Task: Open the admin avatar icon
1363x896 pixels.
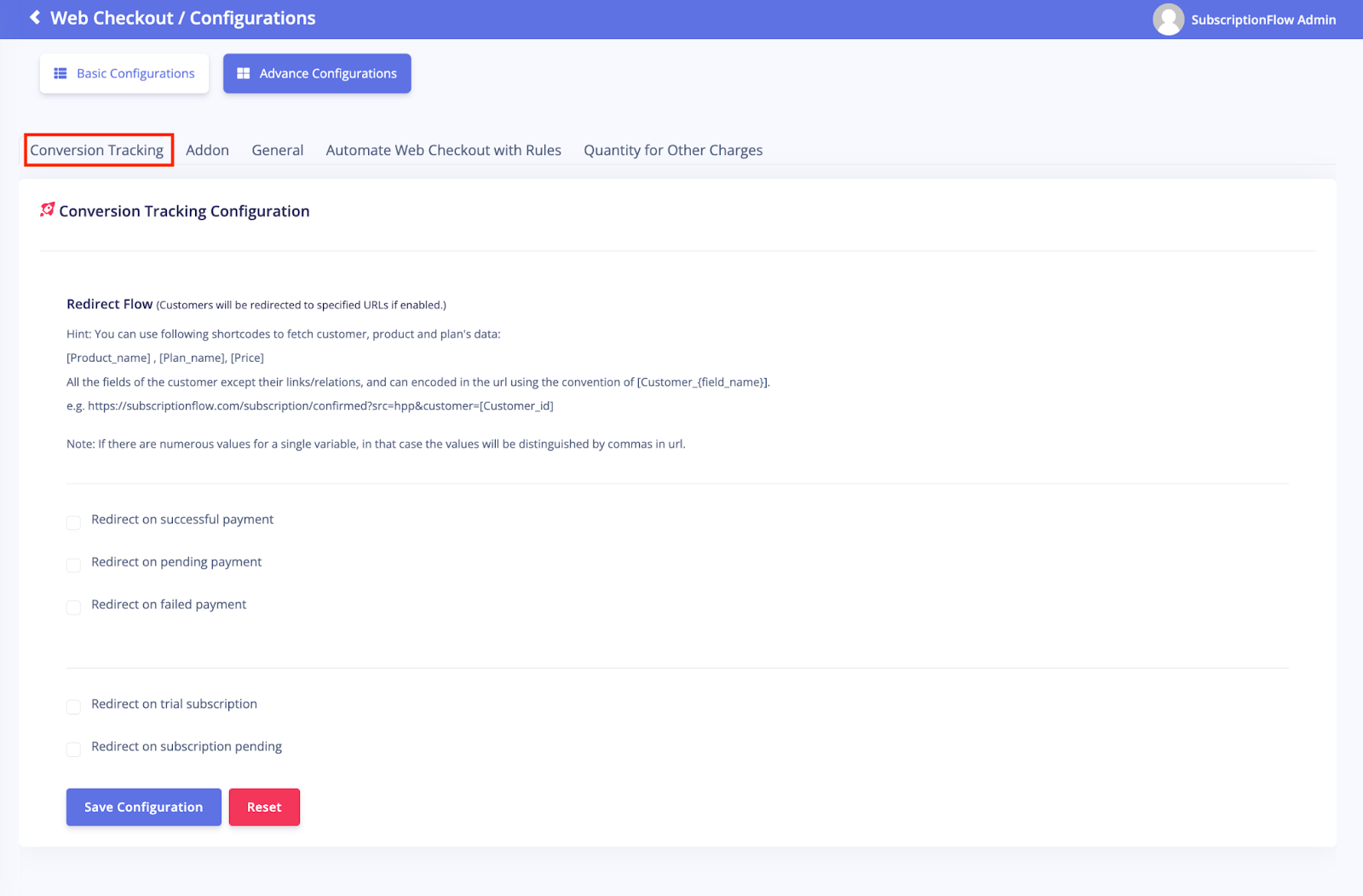Action: pyautogui.click(x=1168, y=19)
